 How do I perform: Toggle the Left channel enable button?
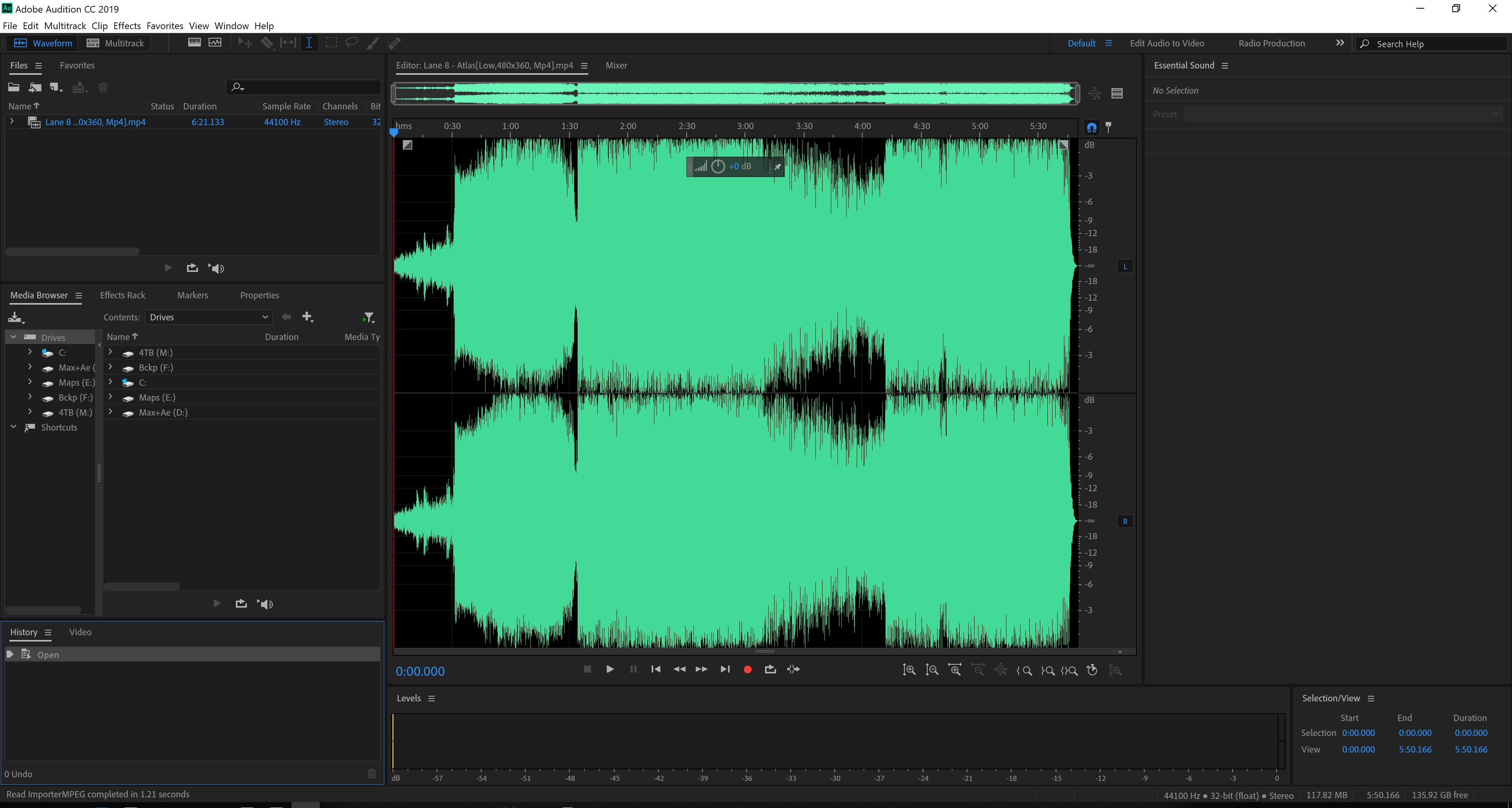pyautogui.click(x=1125, y=266)
